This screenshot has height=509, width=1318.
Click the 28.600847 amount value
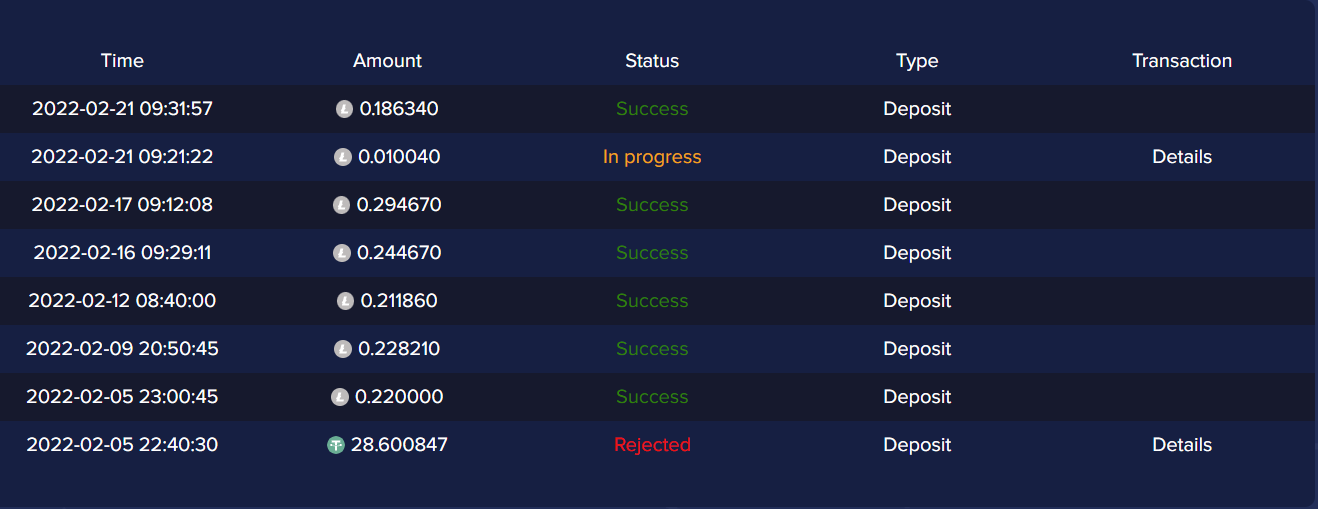point(399,445)
